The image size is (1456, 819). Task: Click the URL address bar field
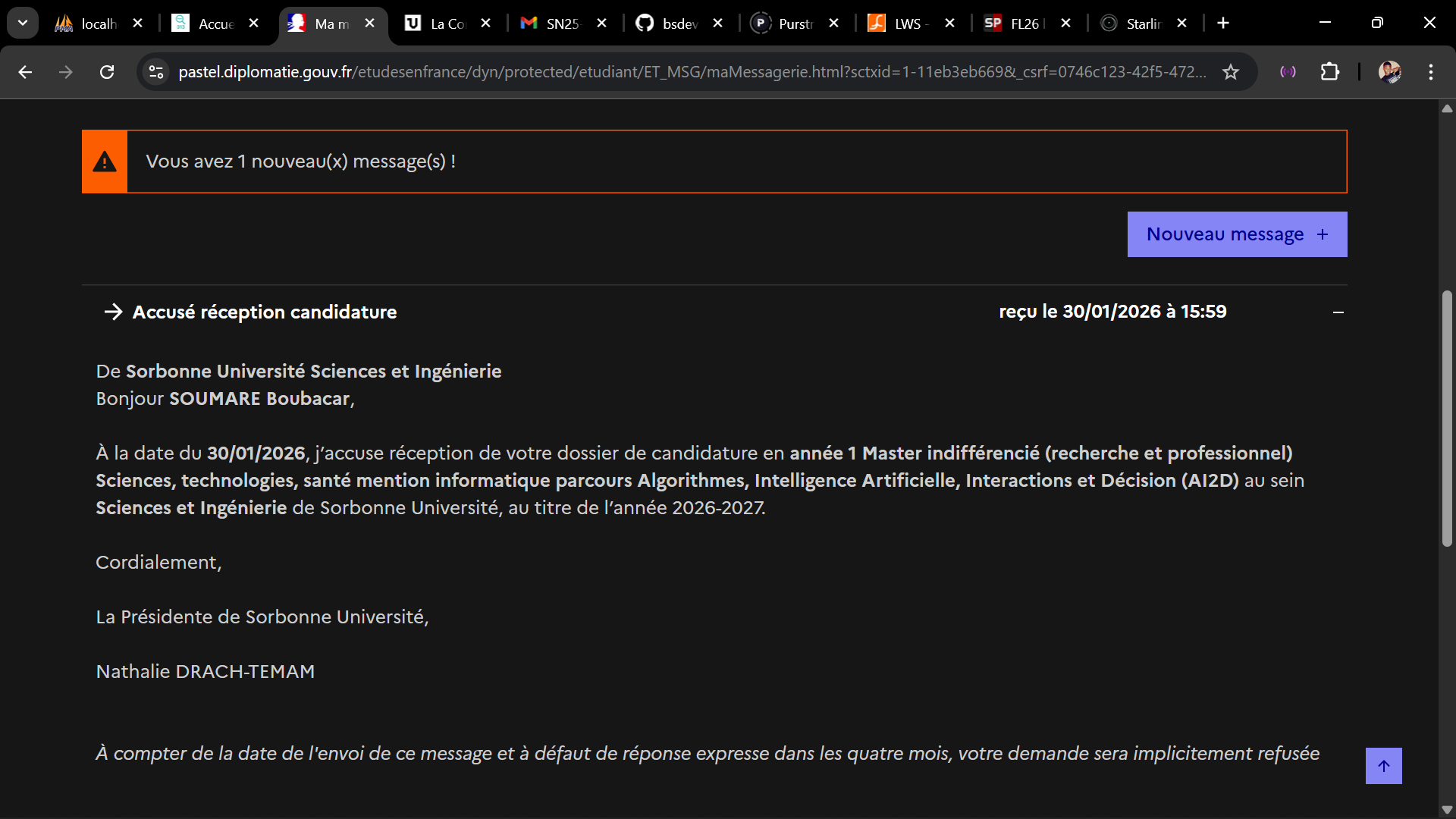point(682,72)
